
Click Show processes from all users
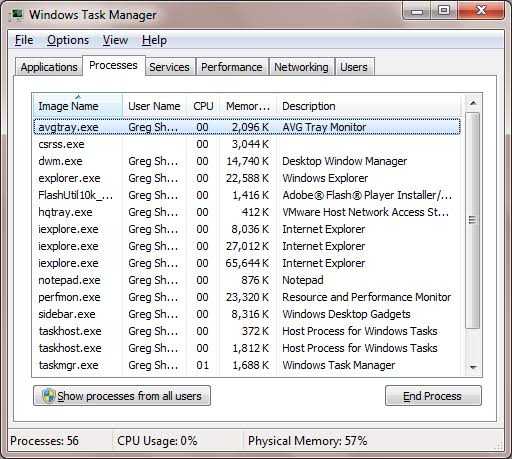[122, 396]
